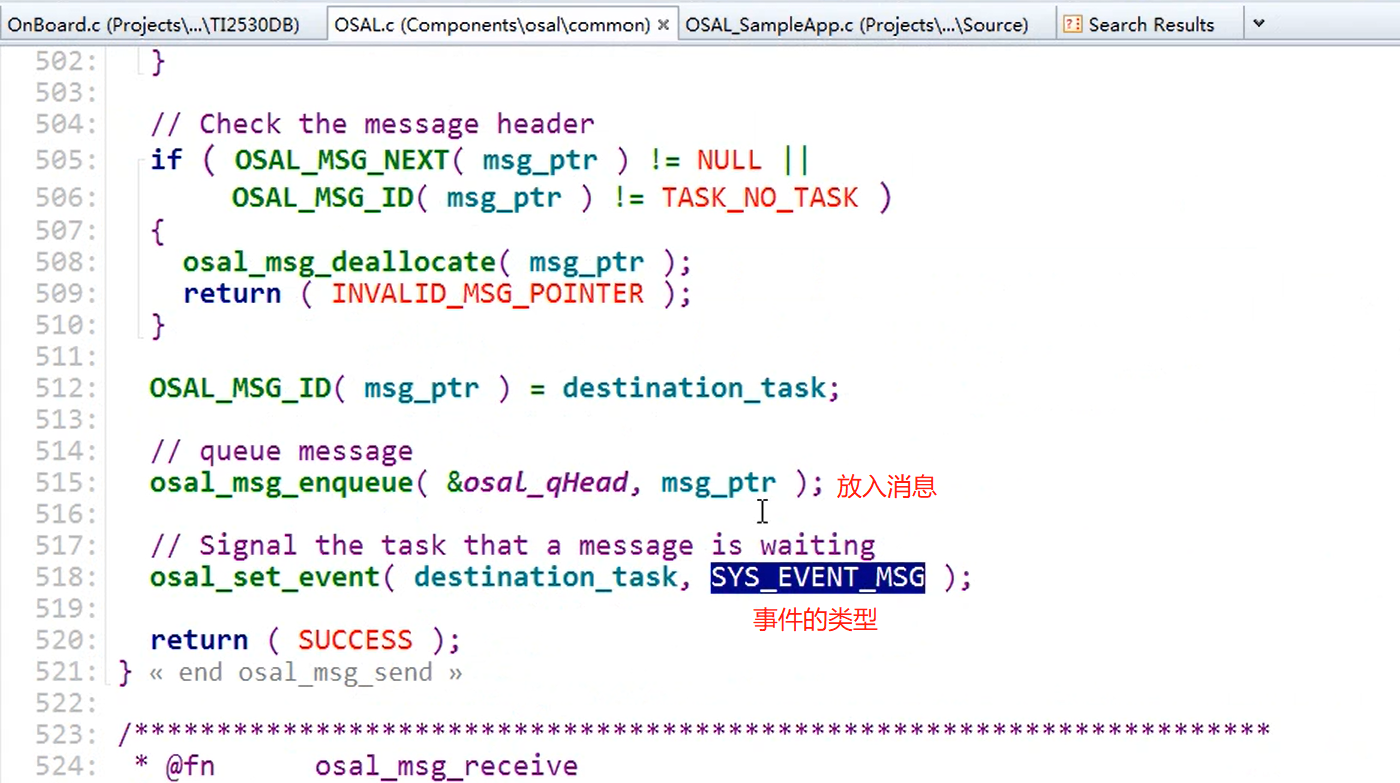Click osal_msg_enqueue function name
This screenshot has width=1400, height=783.
[x=281, y=483]
